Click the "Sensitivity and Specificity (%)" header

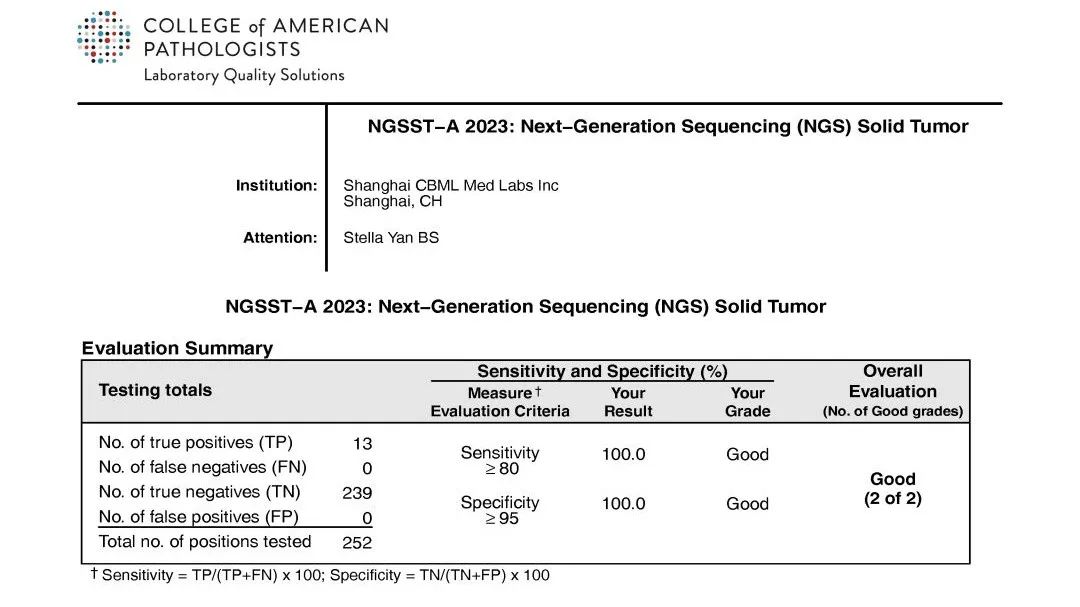pos(602,371)
